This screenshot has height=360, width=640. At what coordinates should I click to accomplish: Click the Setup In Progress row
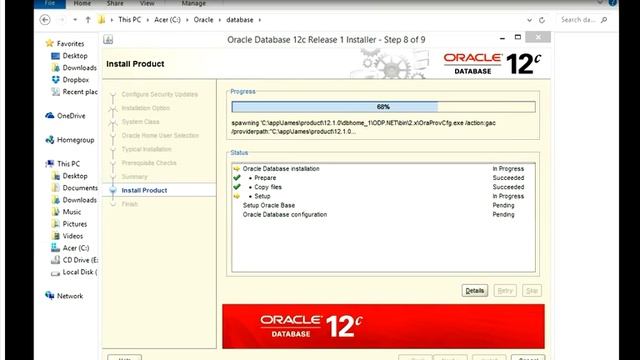tap(383, 196)
